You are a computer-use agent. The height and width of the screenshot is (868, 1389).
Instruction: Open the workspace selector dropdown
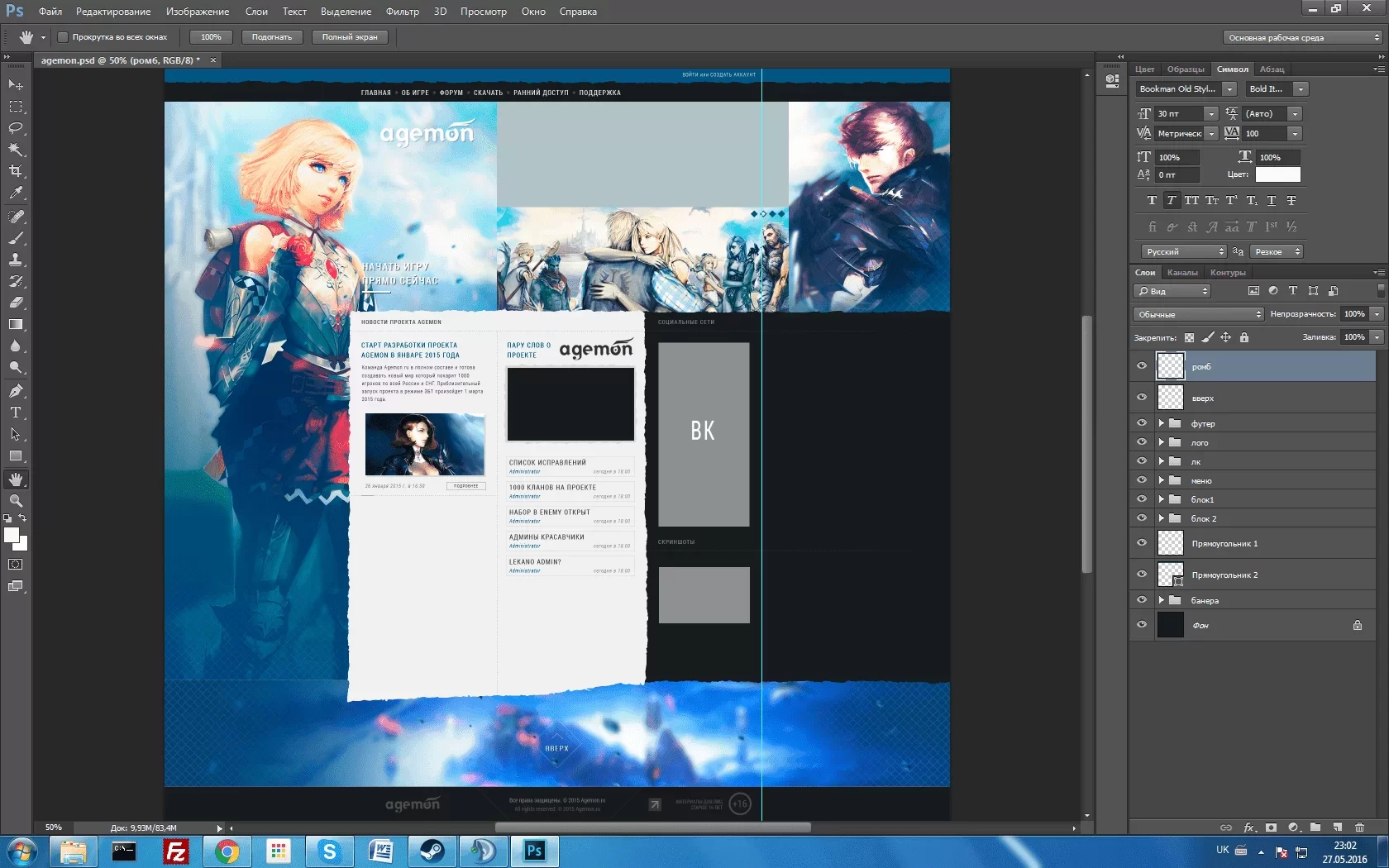point(1302,37)
